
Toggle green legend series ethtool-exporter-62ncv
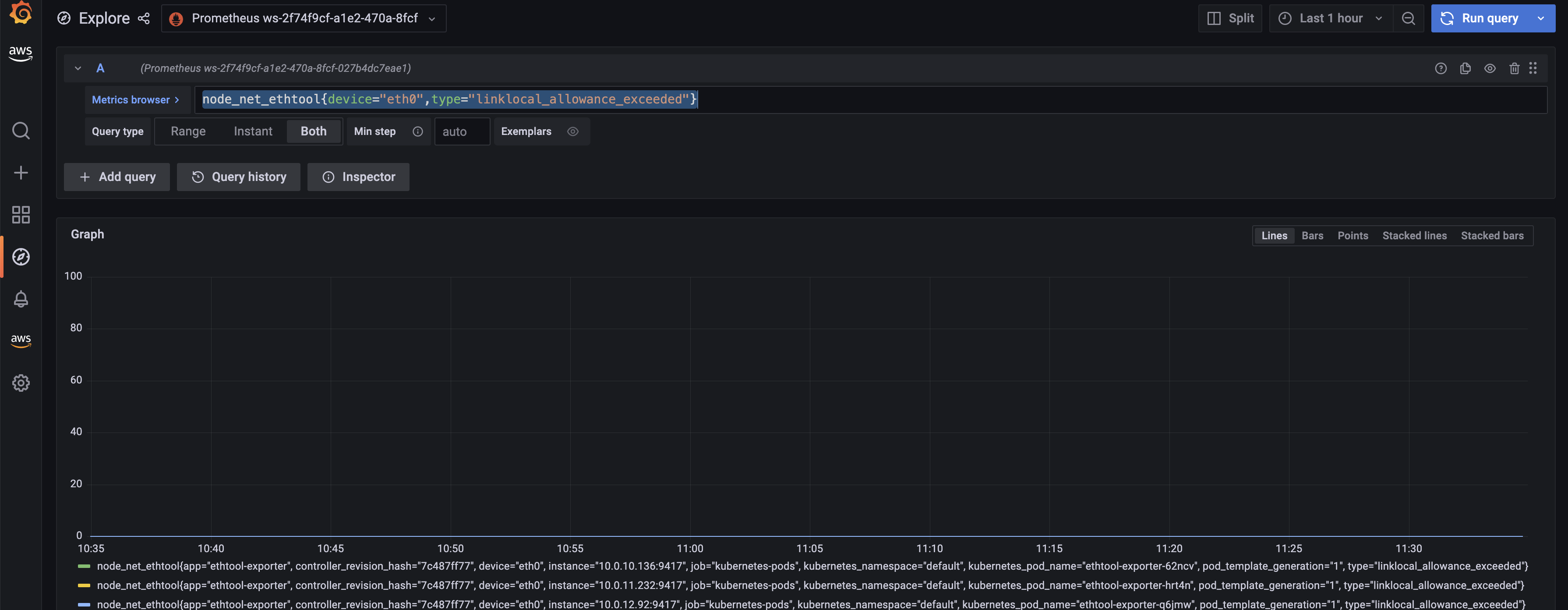coord(812,566)
